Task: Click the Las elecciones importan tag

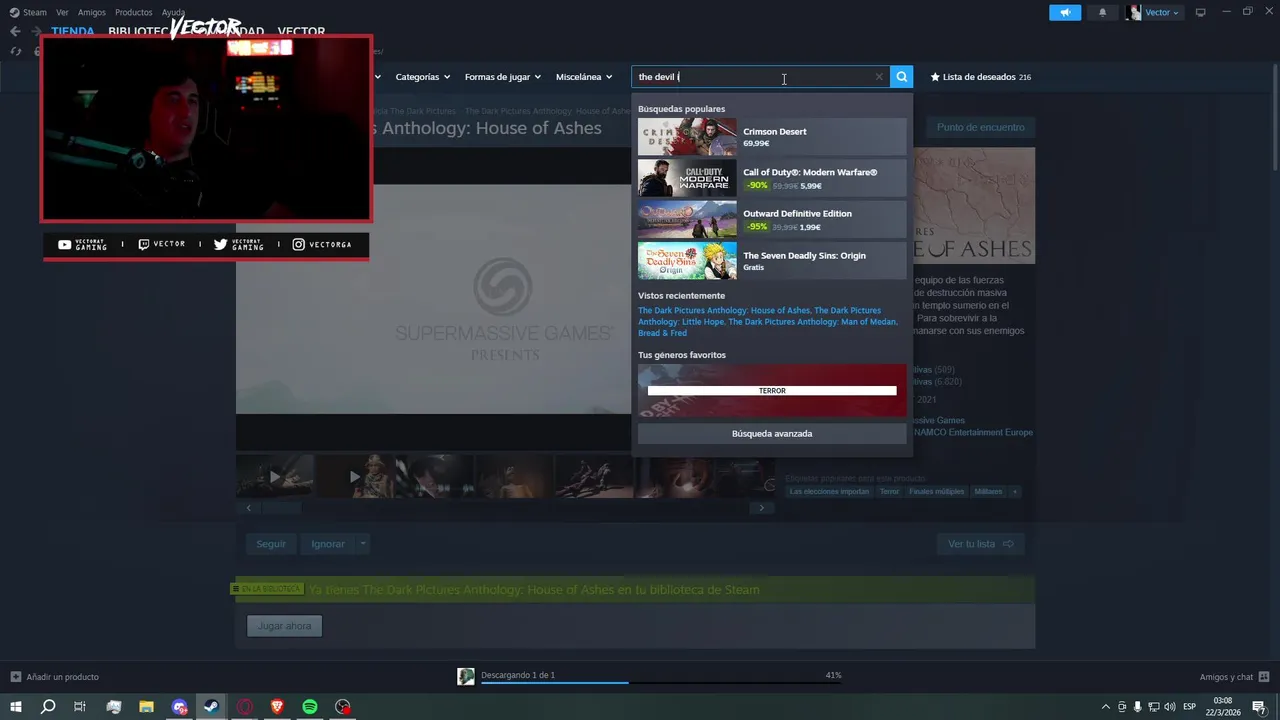Action: click(829, 492)
